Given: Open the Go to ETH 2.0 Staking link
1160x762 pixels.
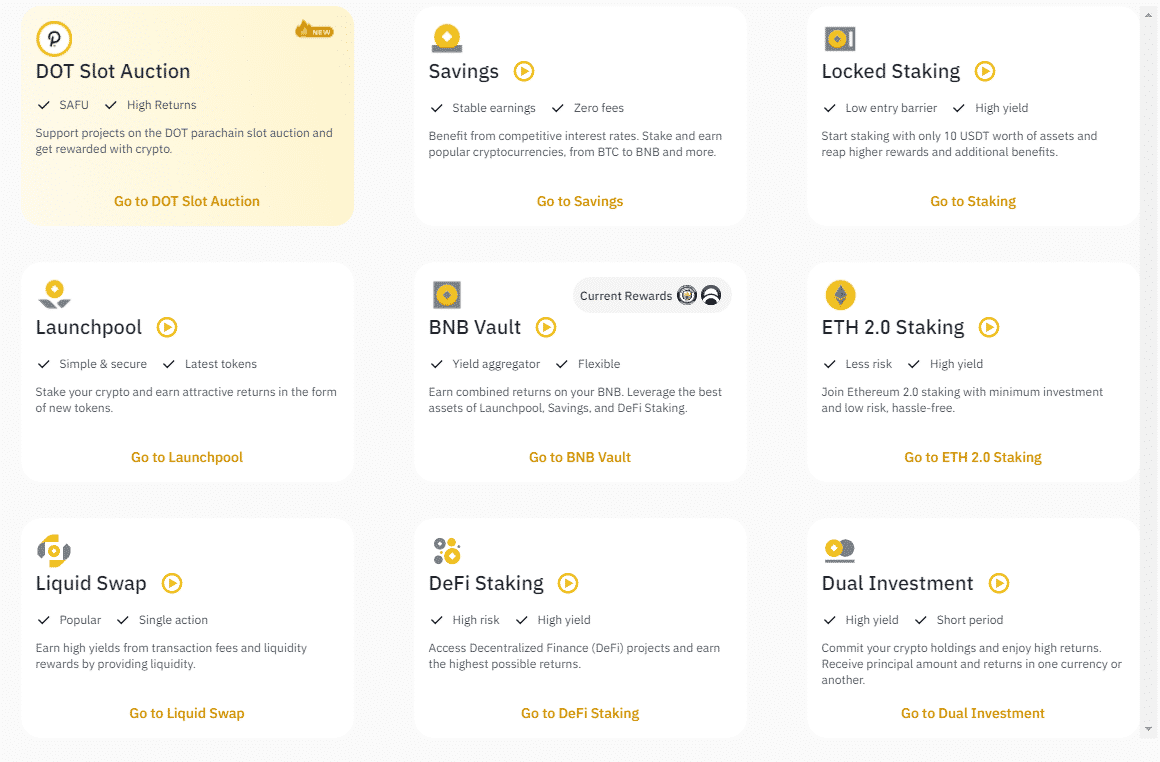Looking at the screenshot, I should [x=973, y=457].
